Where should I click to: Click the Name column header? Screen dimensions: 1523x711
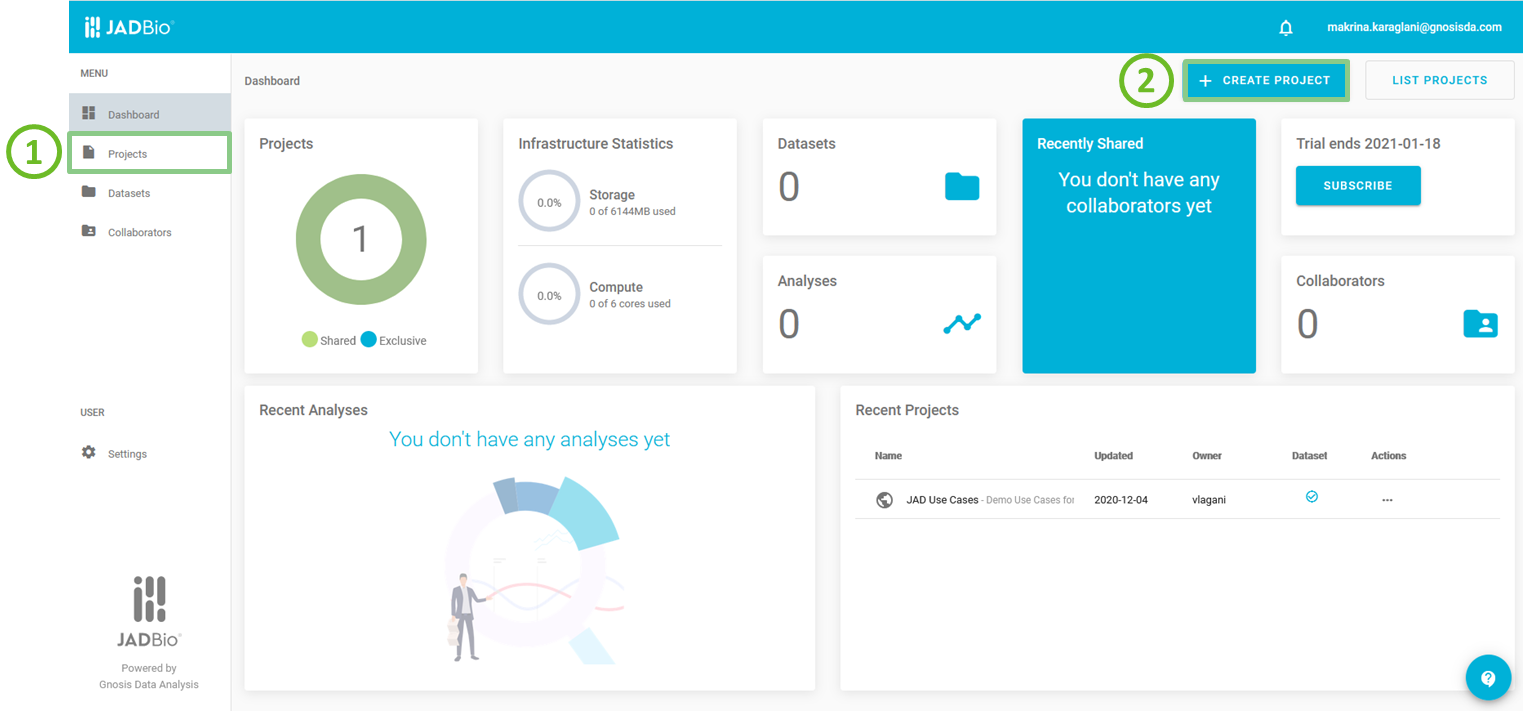point(888,456)
